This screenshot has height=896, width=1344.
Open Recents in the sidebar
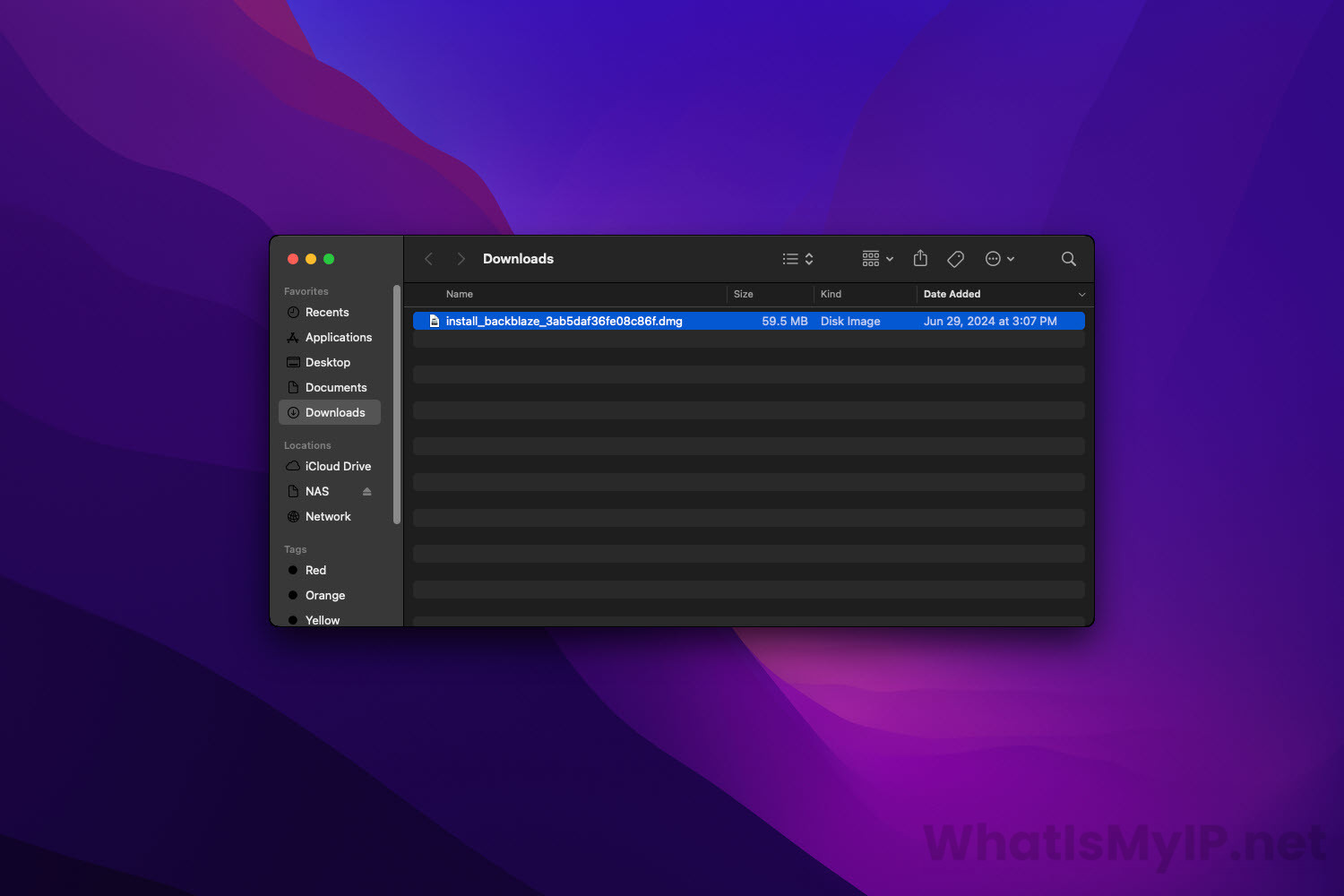[x=327, y=312]
